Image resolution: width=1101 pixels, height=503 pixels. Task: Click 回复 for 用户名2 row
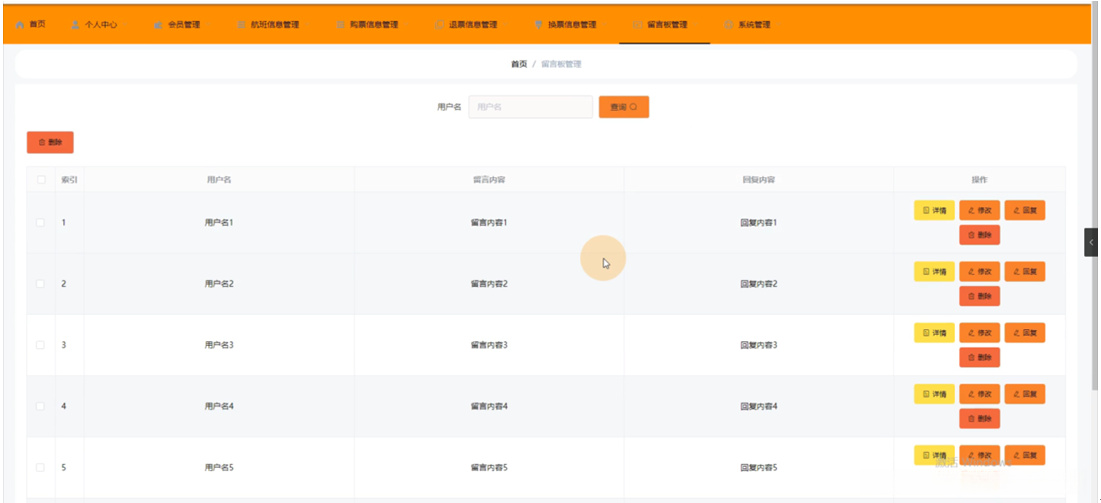[x=1024, y=271]
